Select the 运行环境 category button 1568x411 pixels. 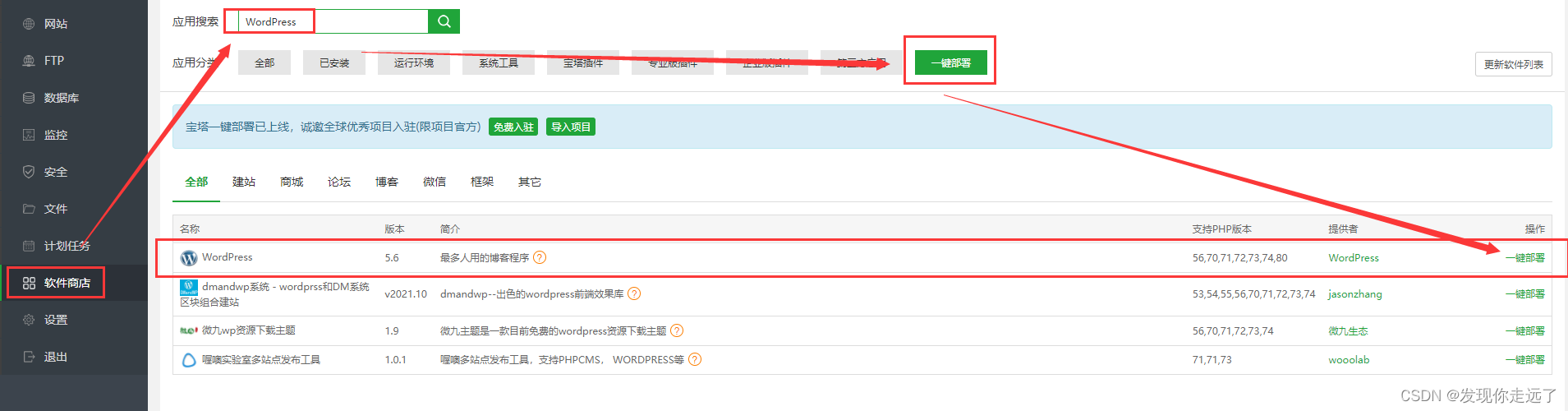point(414,62)
